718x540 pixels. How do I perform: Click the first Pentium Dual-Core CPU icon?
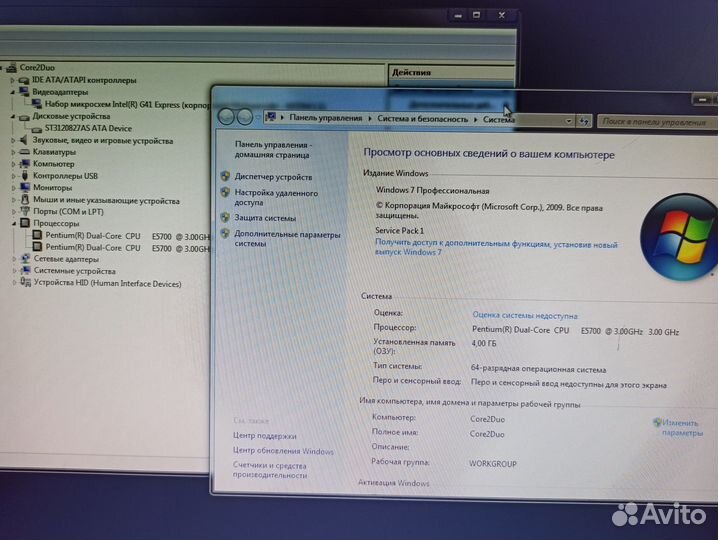click(37, 235)
